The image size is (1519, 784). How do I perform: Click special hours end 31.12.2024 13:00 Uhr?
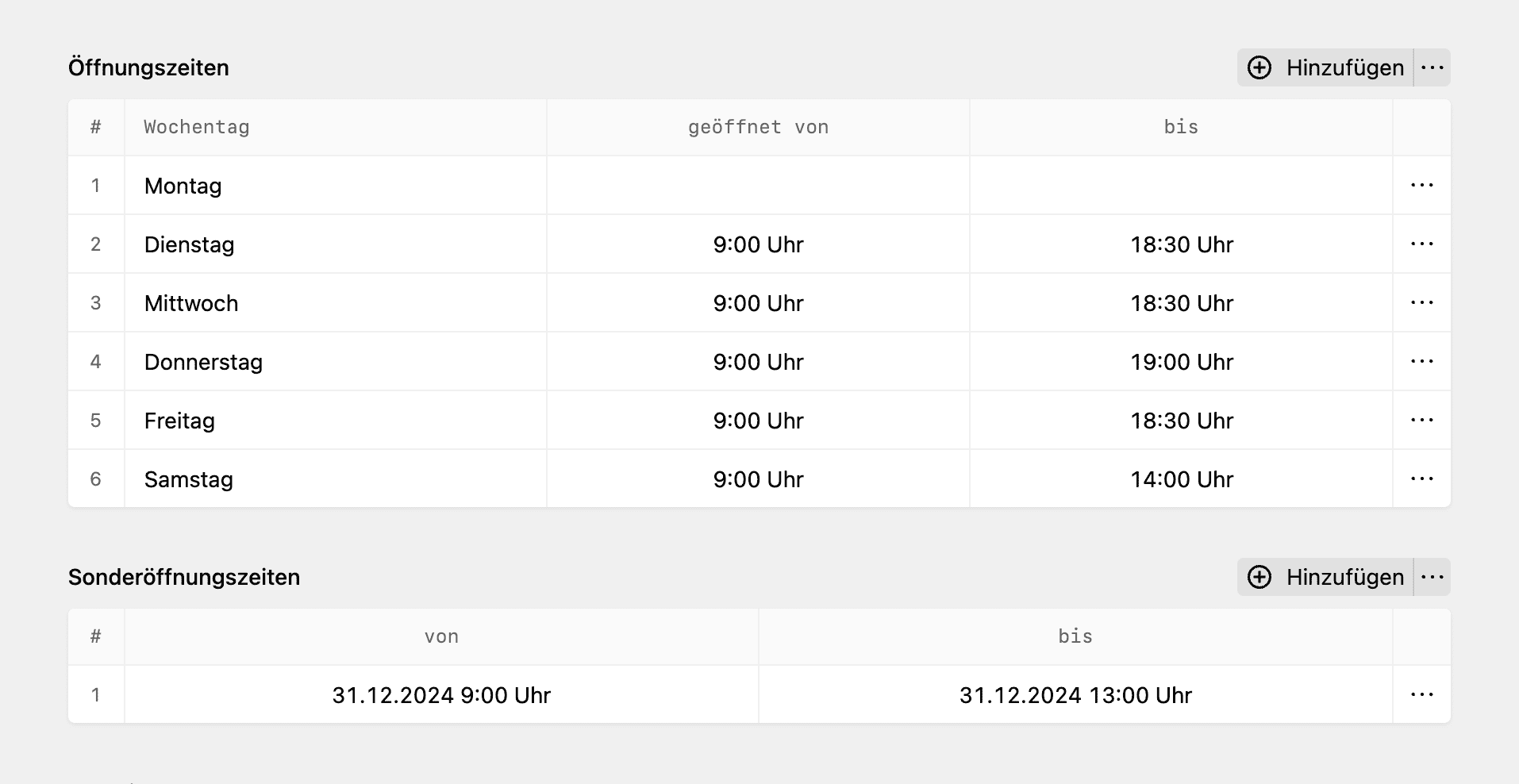tap(1076, 695)
